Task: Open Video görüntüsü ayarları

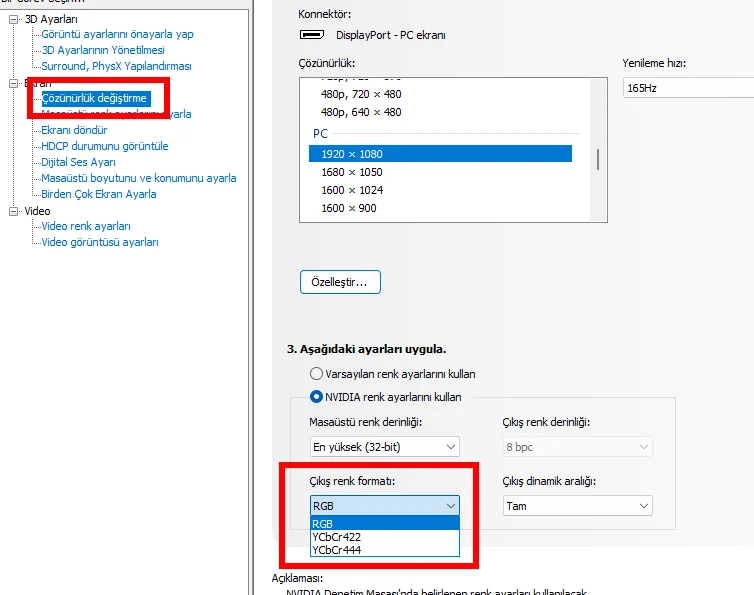Action: pyautogui.click(x=100, y=242)
